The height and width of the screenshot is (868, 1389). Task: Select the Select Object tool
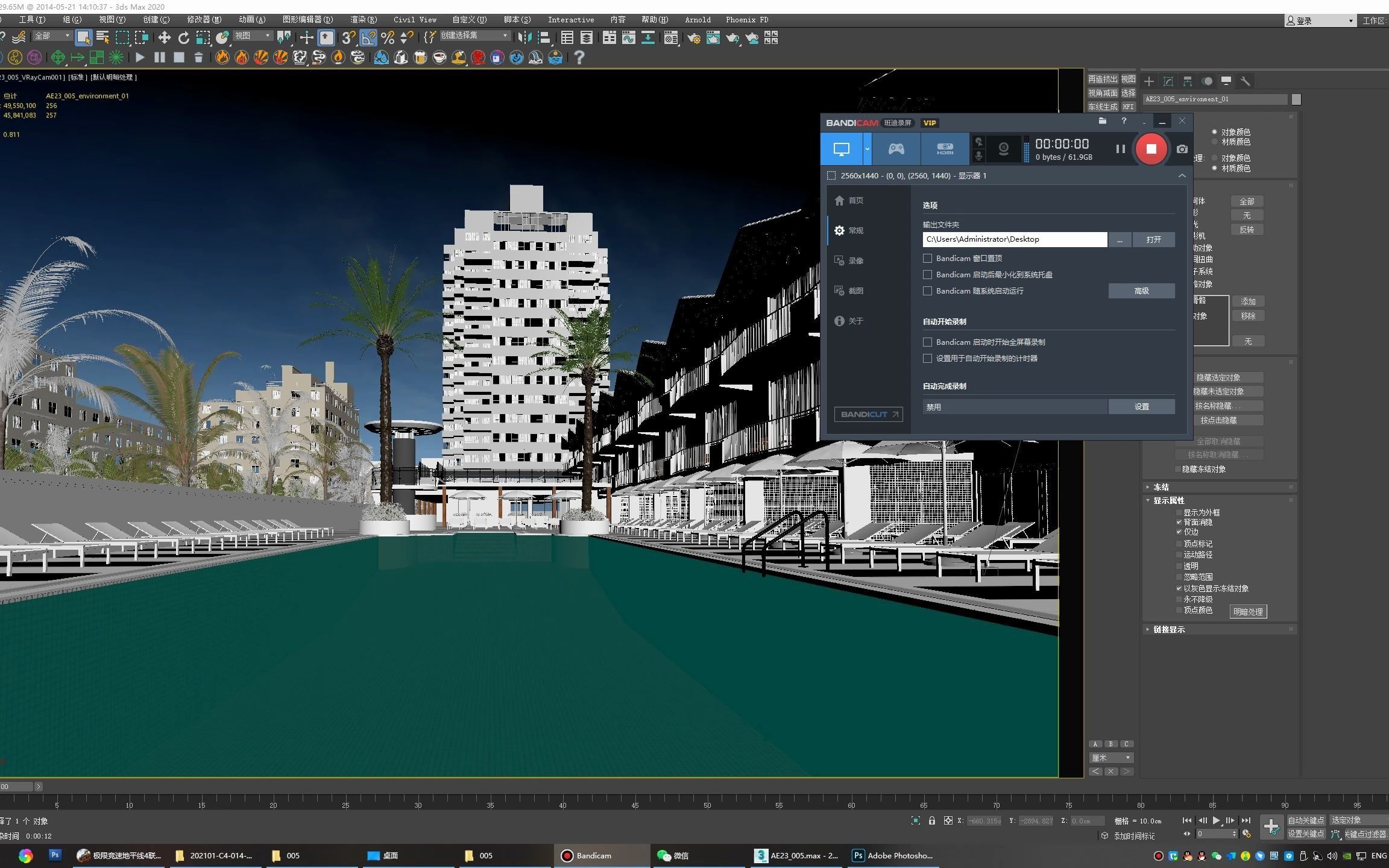83,38
